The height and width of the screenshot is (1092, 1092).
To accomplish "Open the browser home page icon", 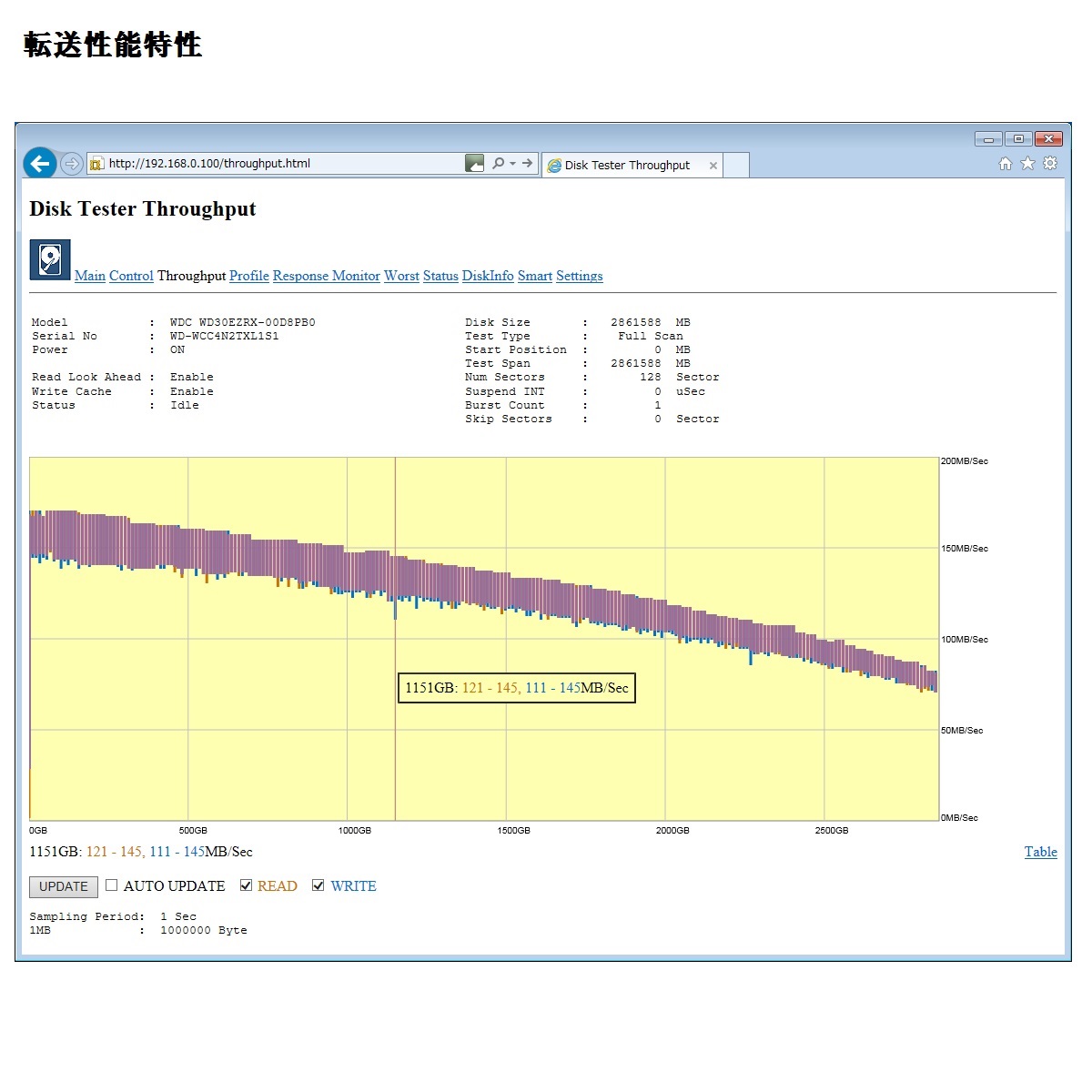I will point(1005,164).
